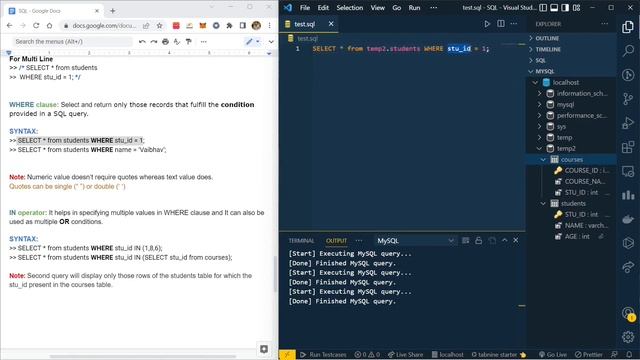Expand the sys database node

(x=540, y=127)
